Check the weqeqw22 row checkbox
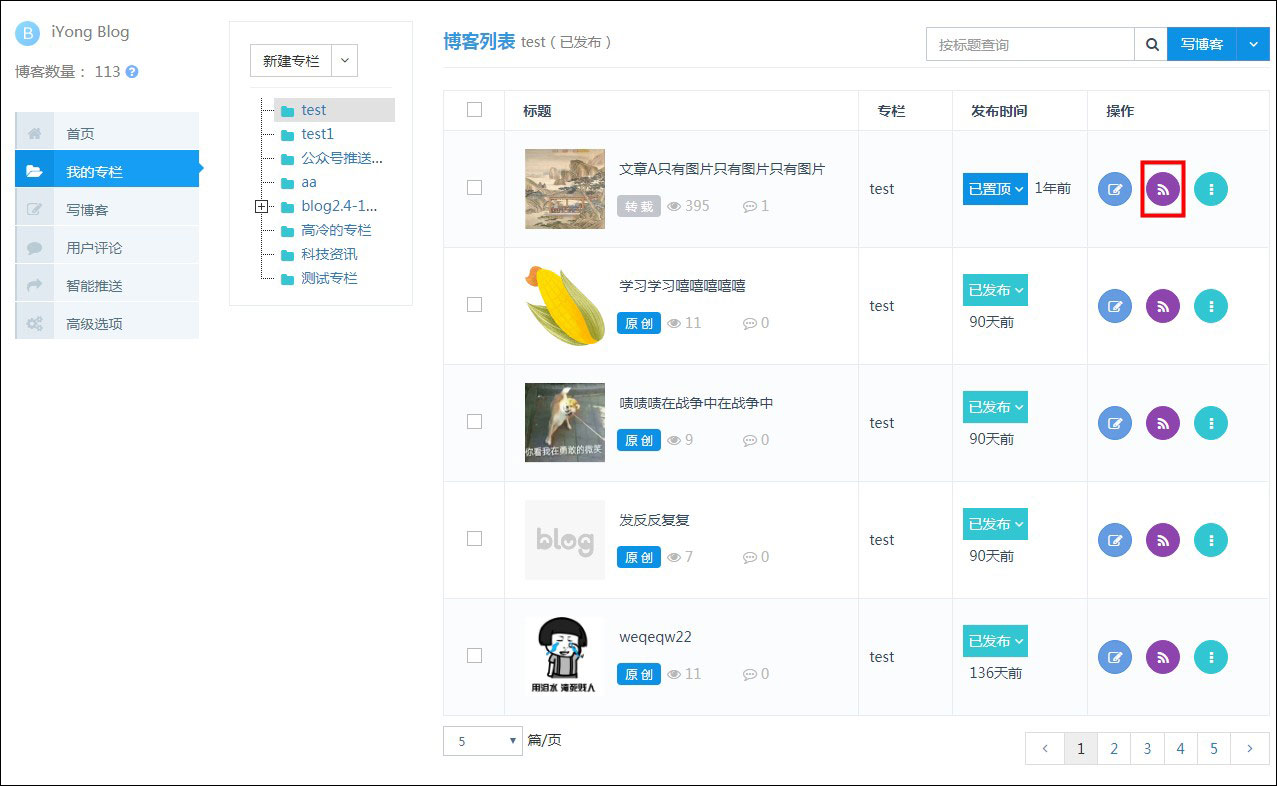The height and width of the screenshot is (786, 1277). (474, 655)
